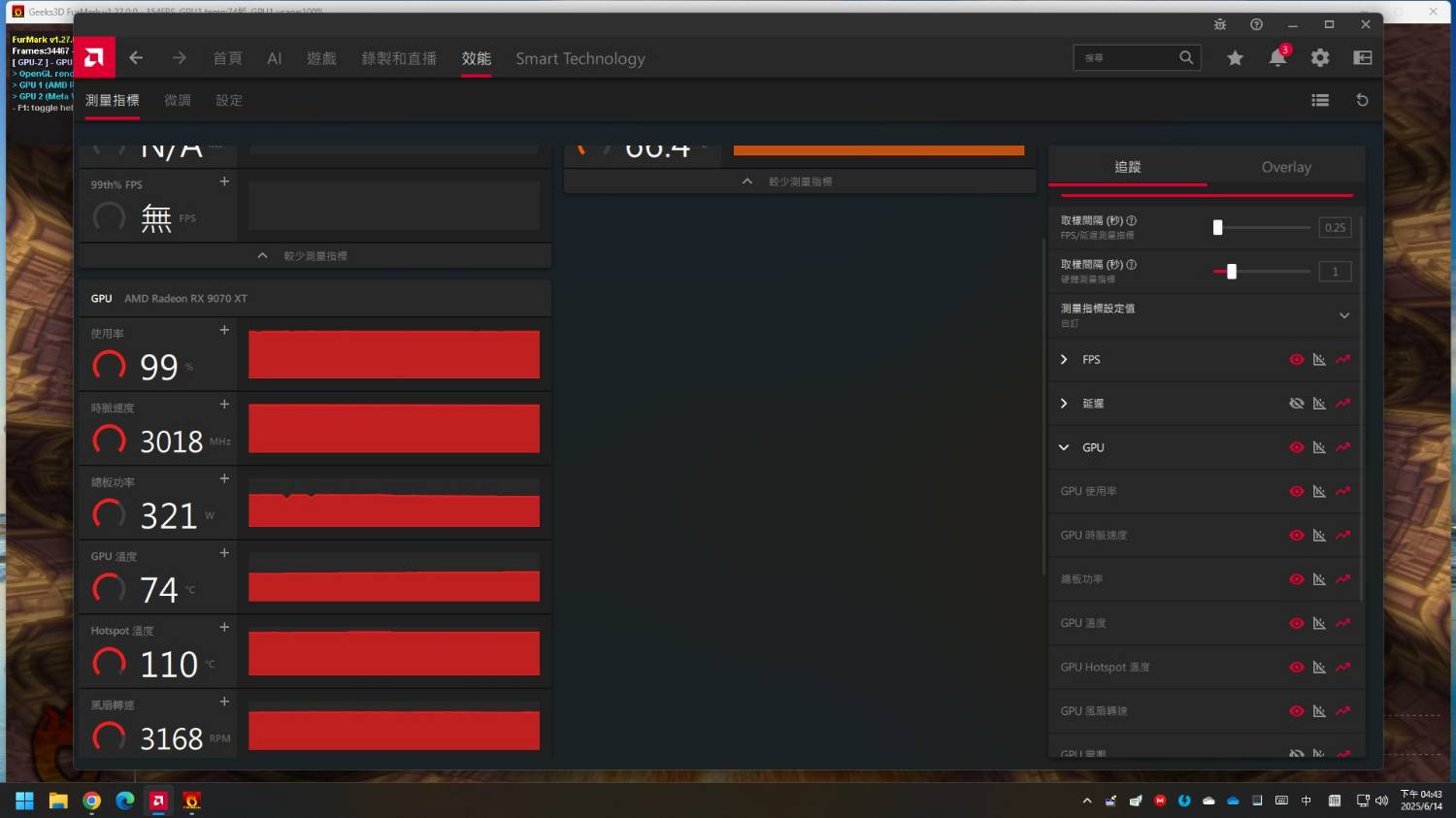Click the 0.25 sampling interval value box

coord(1336,227)
